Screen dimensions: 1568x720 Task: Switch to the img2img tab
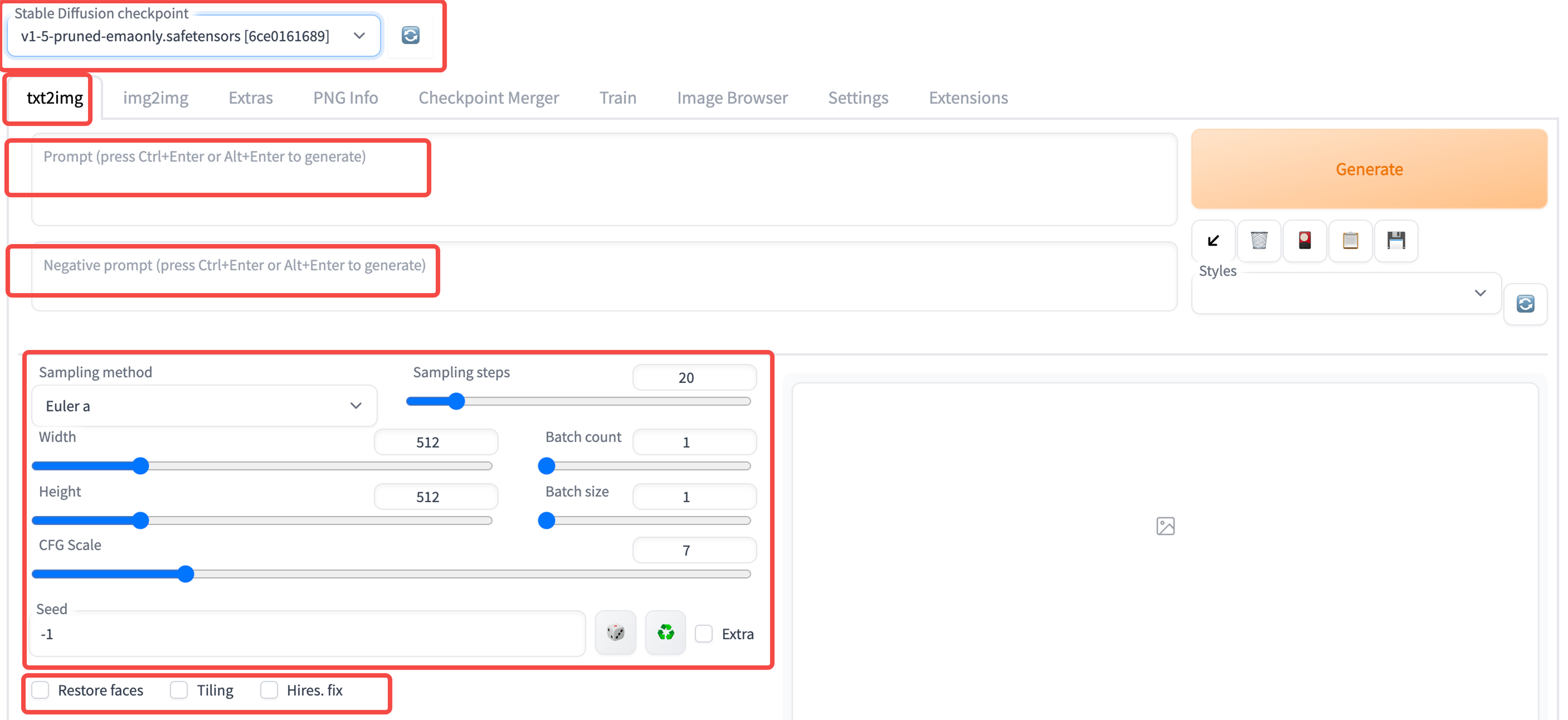pos(155,97)
